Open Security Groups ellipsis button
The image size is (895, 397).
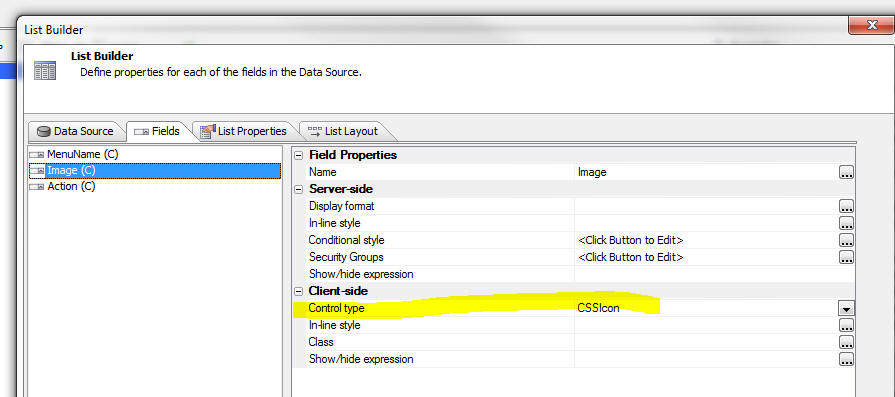tap(846, 257)
